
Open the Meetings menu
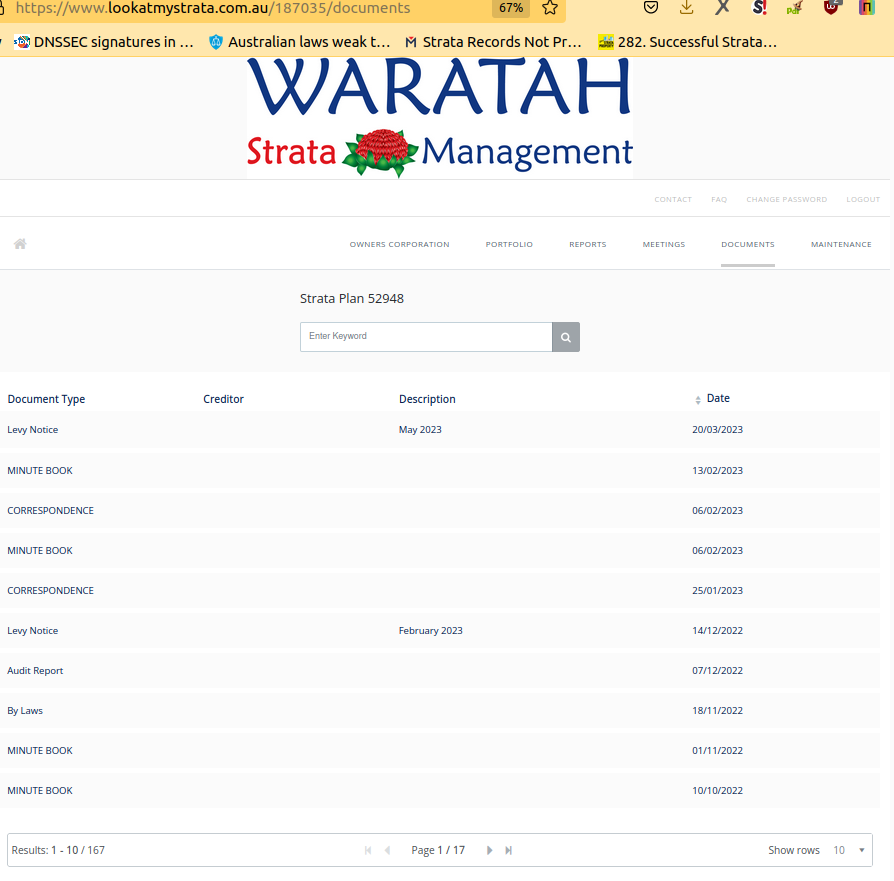pos(664,245)
